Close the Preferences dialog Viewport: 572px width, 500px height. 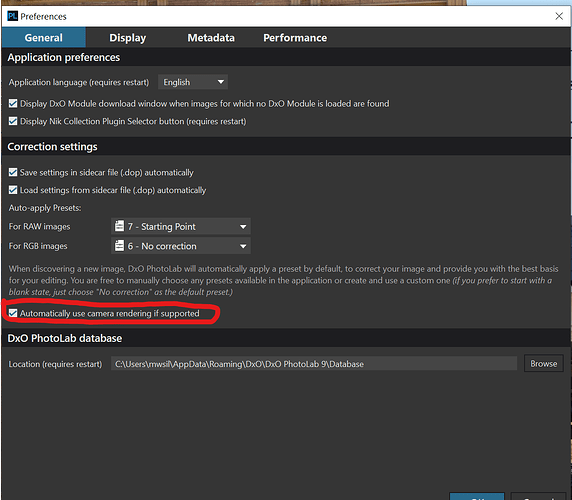click(x=559, y=16)
